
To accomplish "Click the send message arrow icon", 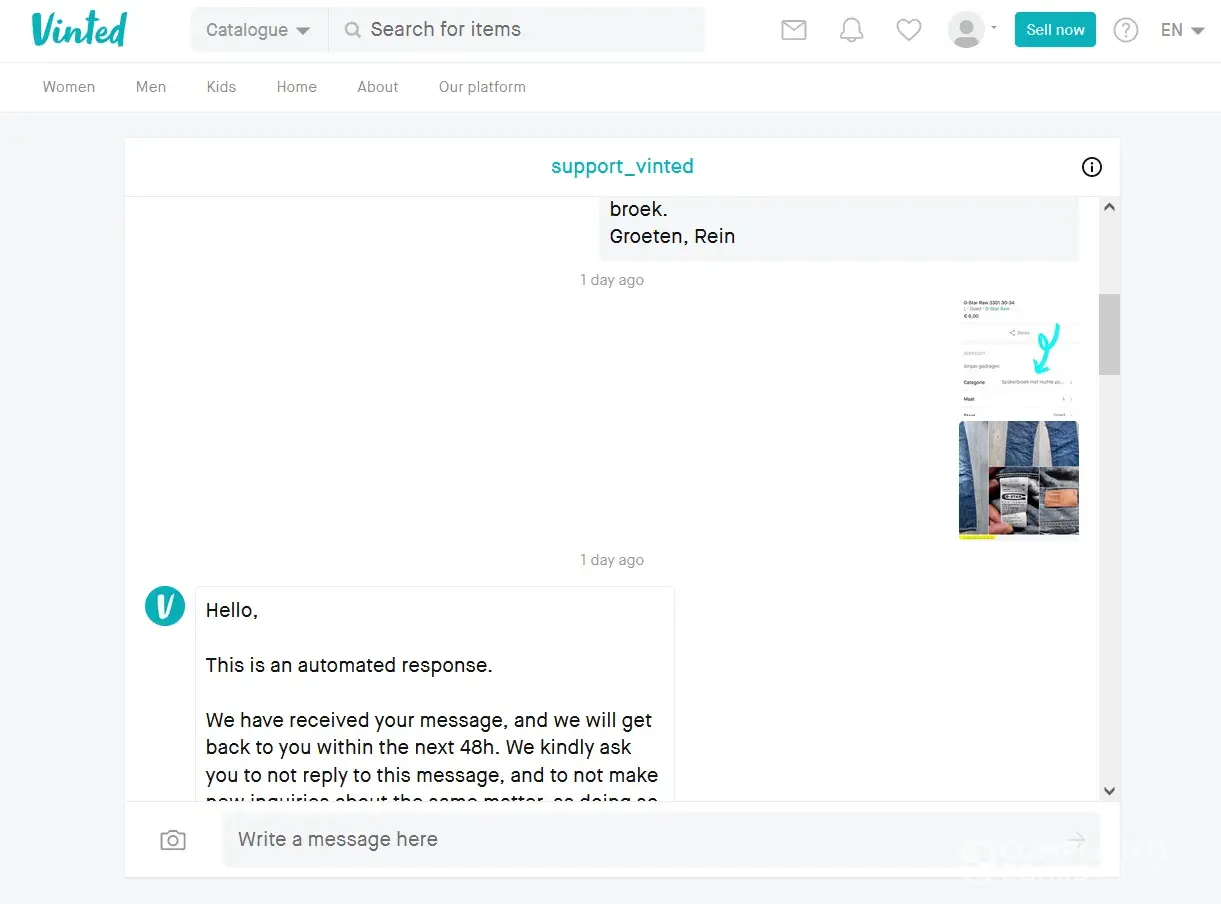I will (x=1076, y=840).
